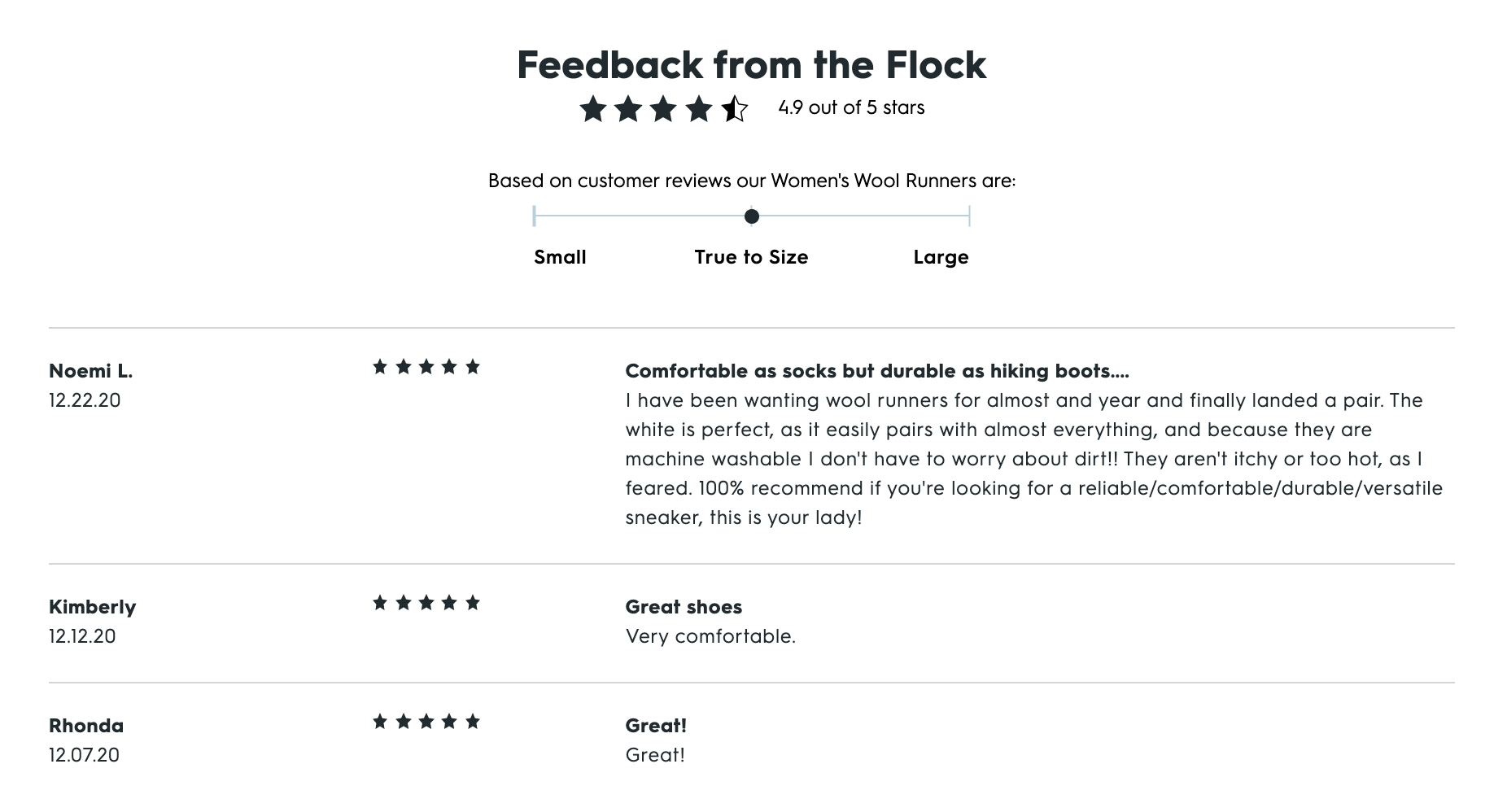Click the half-filled star in overall rating
The height and width of the screenshot is (812, 1507).
coord(734,108)
